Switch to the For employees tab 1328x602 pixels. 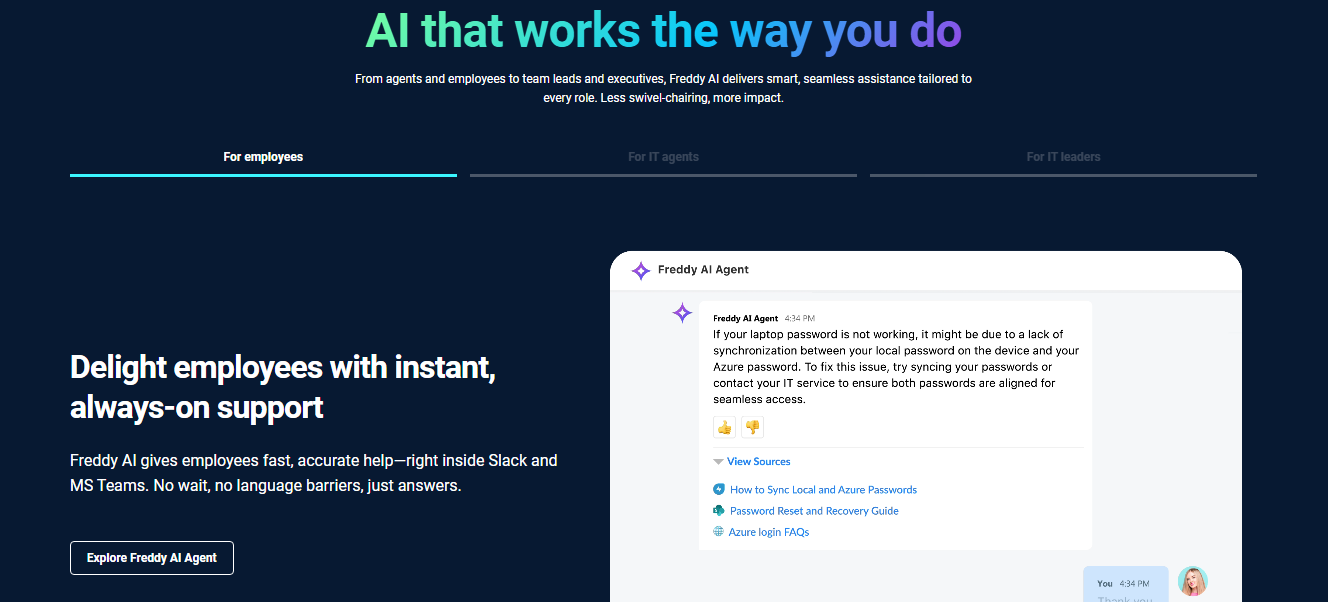[263, 157]
